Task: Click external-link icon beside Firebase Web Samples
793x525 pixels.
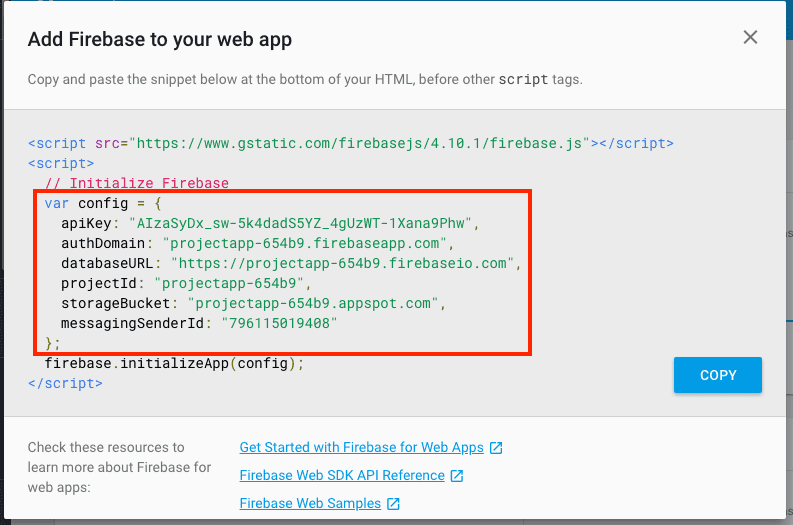Action: [394, 504]
